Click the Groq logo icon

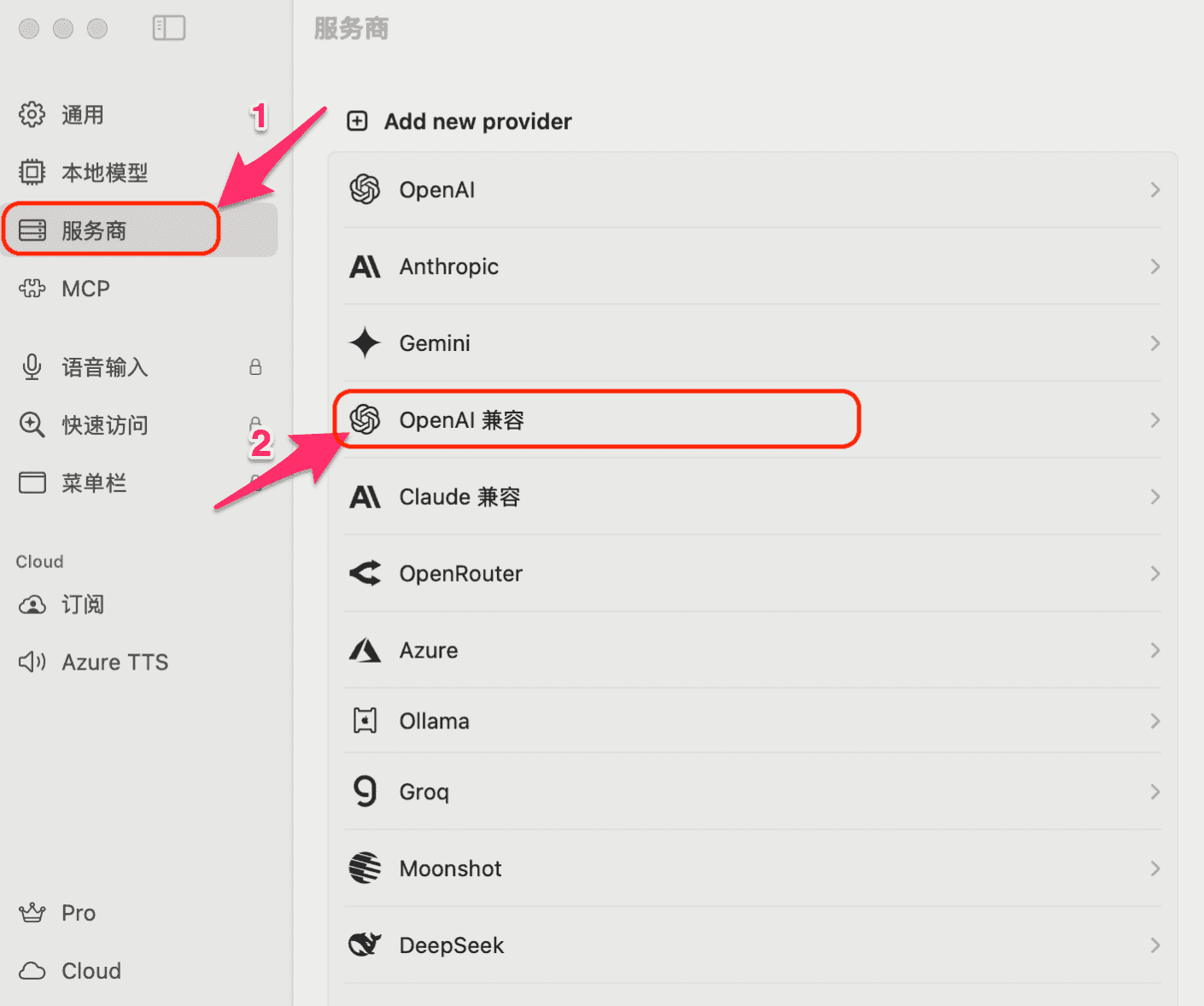click(x=365, y=792)
